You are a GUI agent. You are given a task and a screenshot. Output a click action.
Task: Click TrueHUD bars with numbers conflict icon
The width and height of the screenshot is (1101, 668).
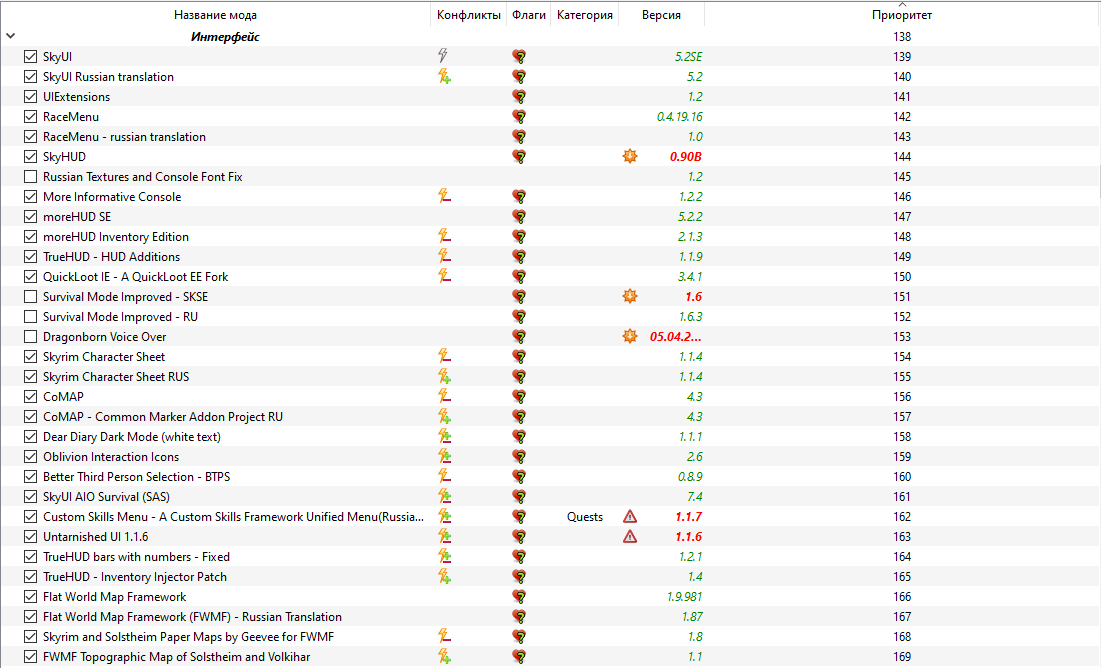tap(444, 556)
